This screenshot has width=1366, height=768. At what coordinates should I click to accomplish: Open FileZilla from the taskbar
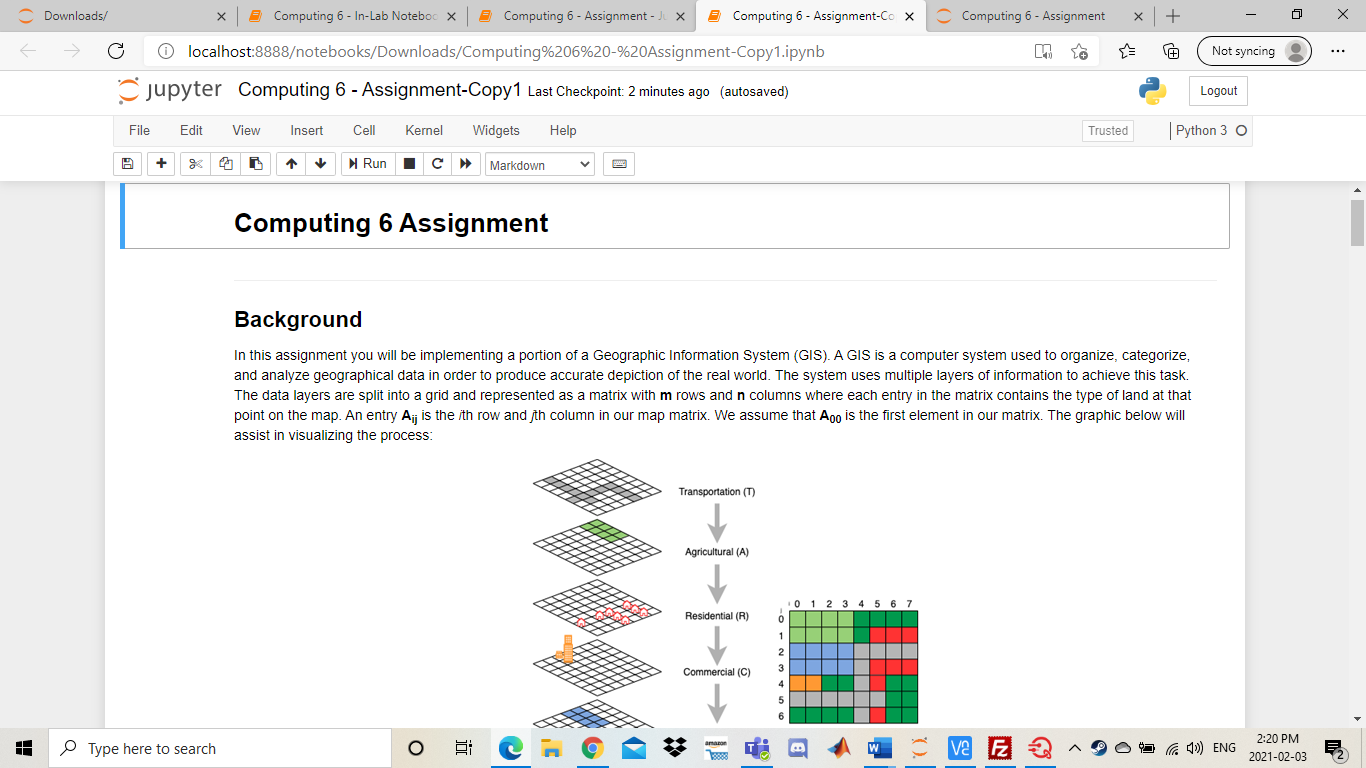point(999,747)
